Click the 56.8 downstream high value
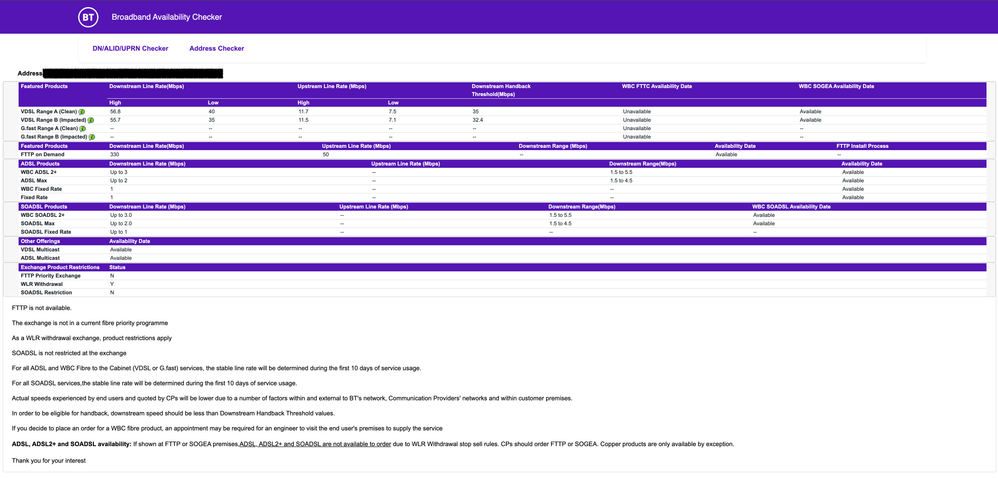 coord(115,111)
